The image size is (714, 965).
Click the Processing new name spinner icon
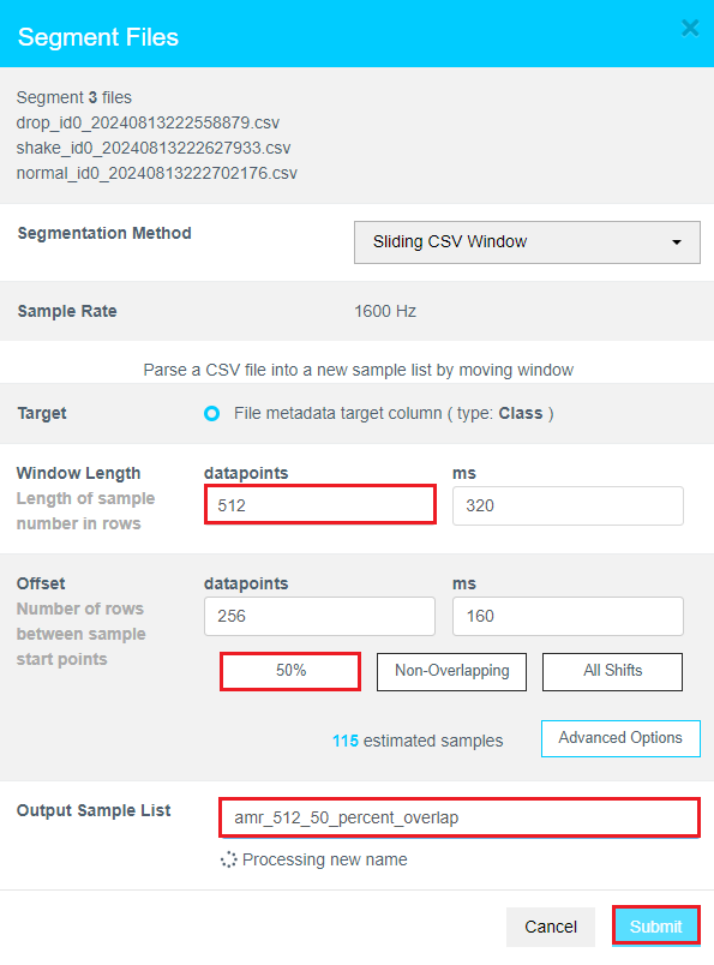coord(229,859)
